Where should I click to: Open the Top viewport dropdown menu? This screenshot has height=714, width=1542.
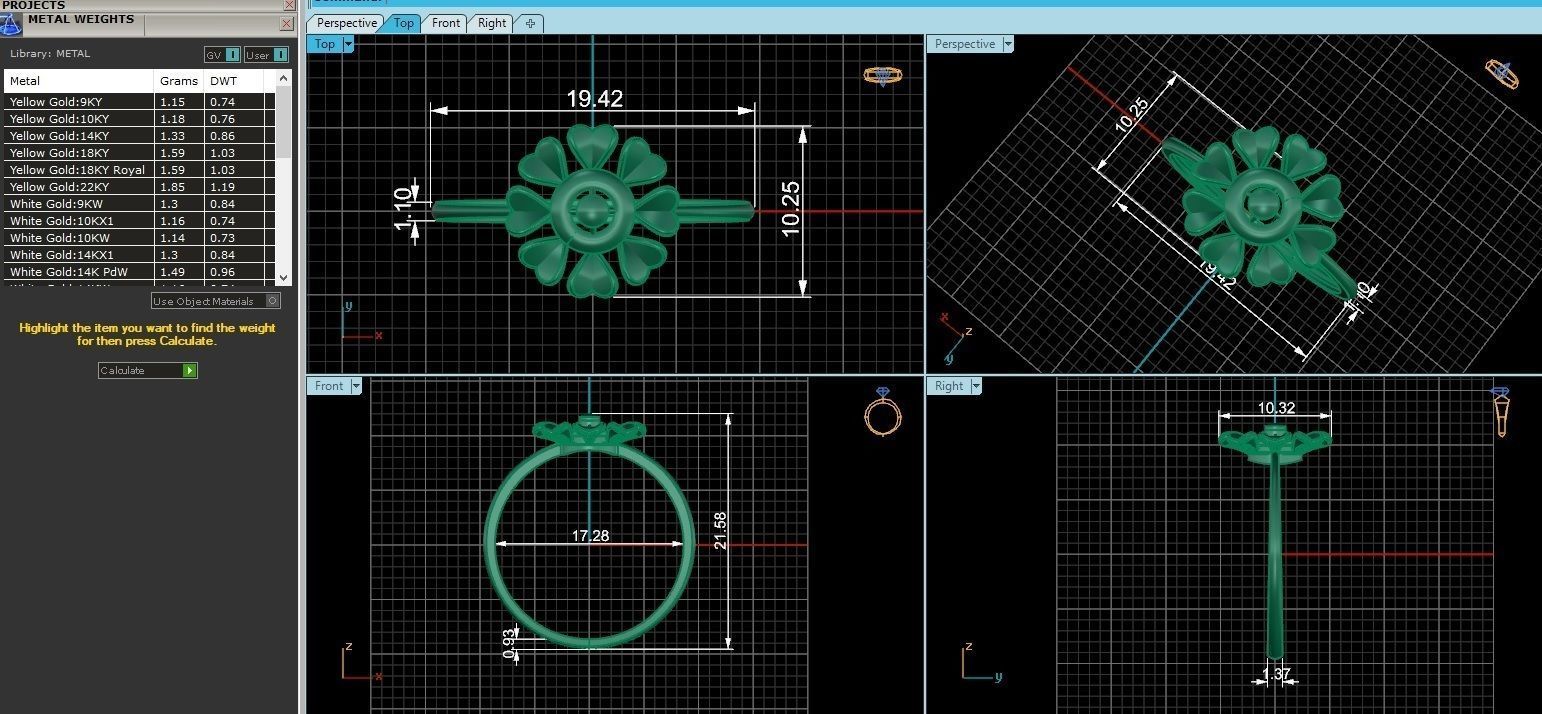[348, 44]
